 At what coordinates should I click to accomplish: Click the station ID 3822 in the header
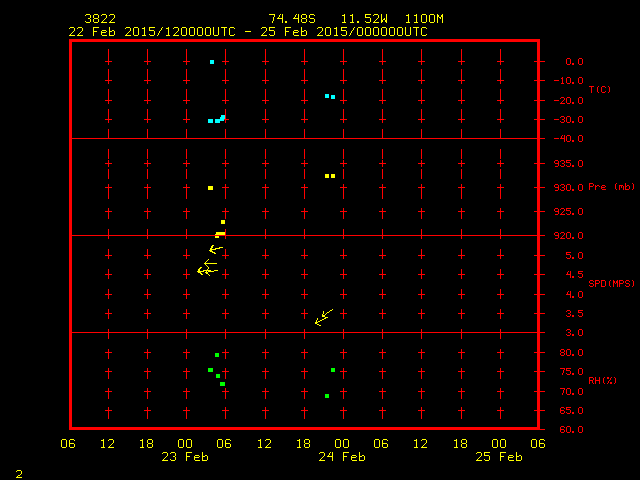99,19
